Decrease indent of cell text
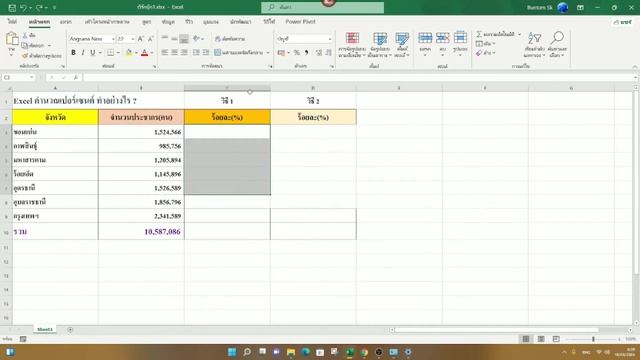The width and height of the screenshot is (640, 360). (x=196, y=53)
